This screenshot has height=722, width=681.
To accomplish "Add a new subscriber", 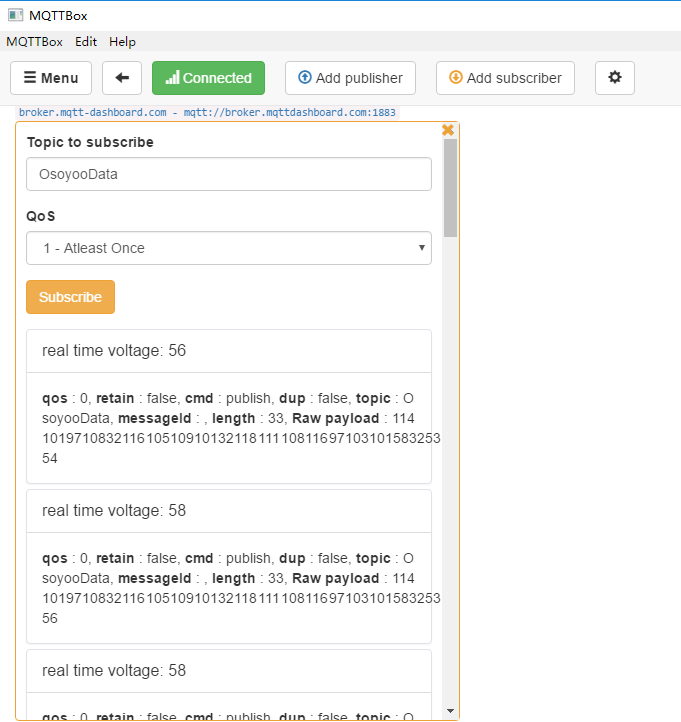I will (505, 78).
